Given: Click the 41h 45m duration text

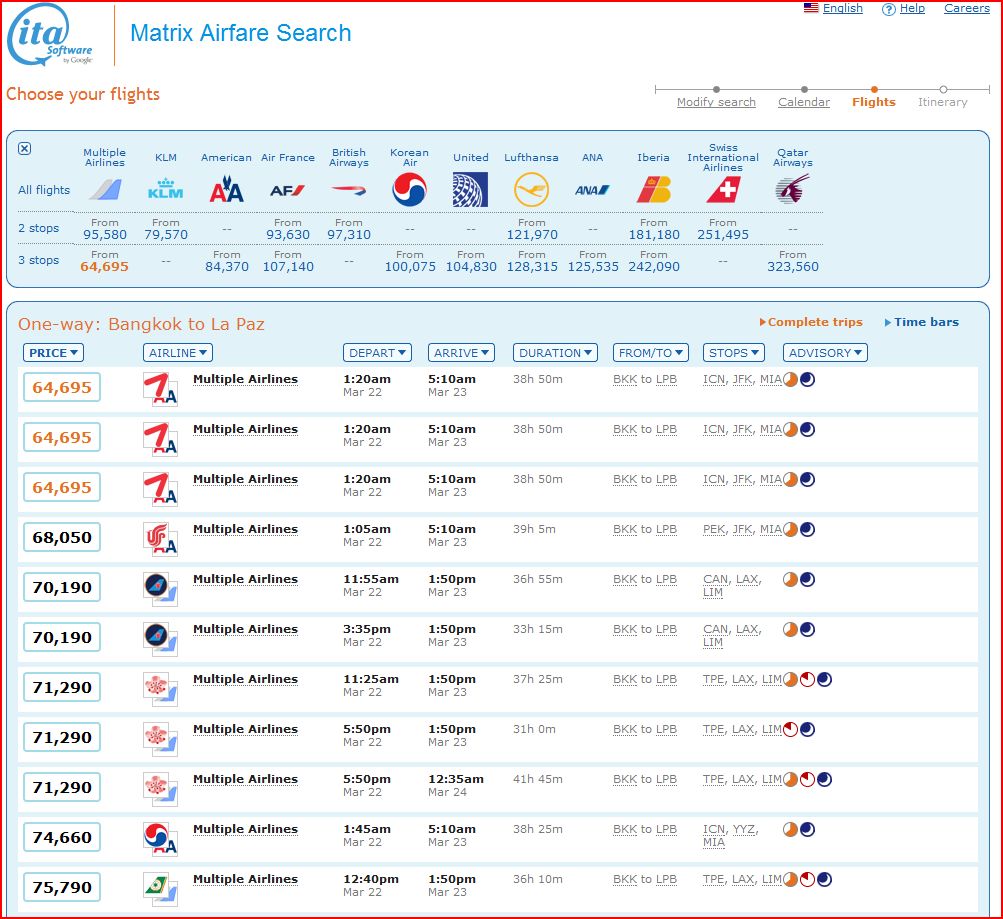Looking at the screenshot, I should click(x=538, y=780).
